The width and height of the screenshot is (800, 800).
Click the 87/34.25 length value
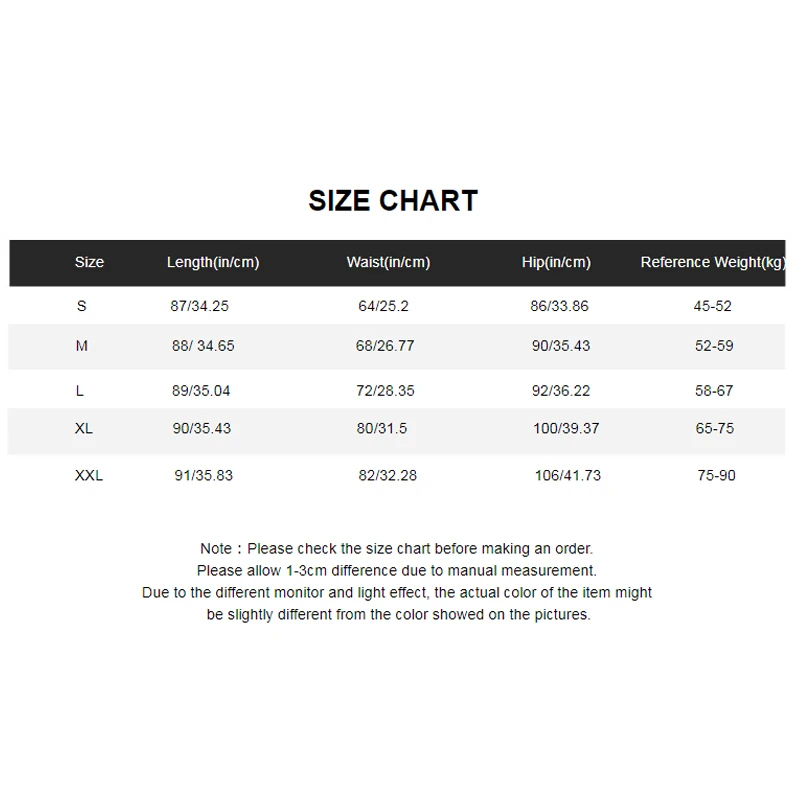[x=199, y=306]
